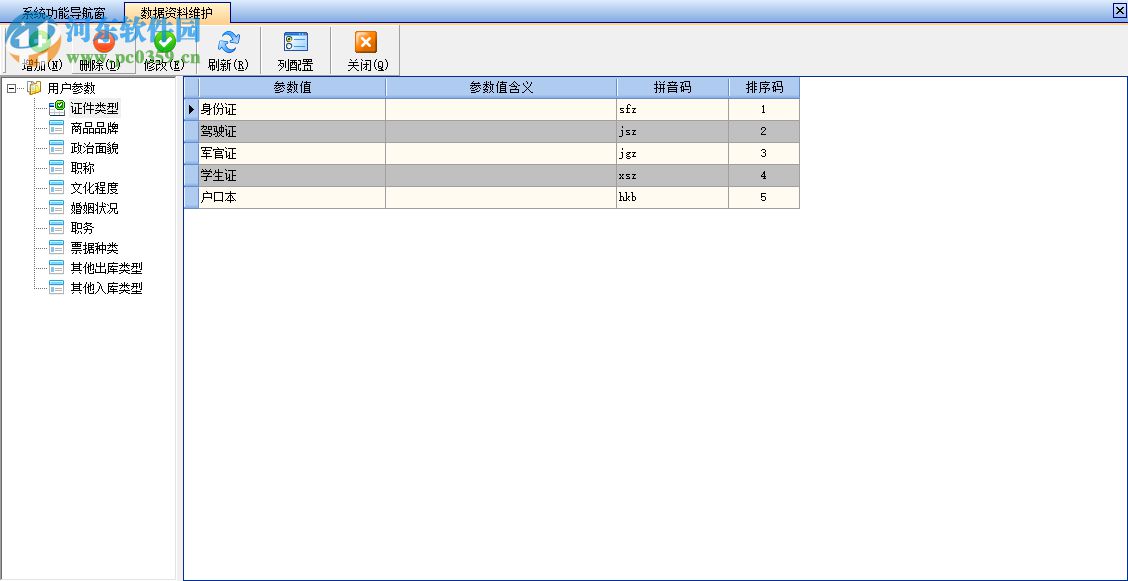Click the 参数值 column header
Viewport: 1128px width, 581px height.
click(292, 88)
